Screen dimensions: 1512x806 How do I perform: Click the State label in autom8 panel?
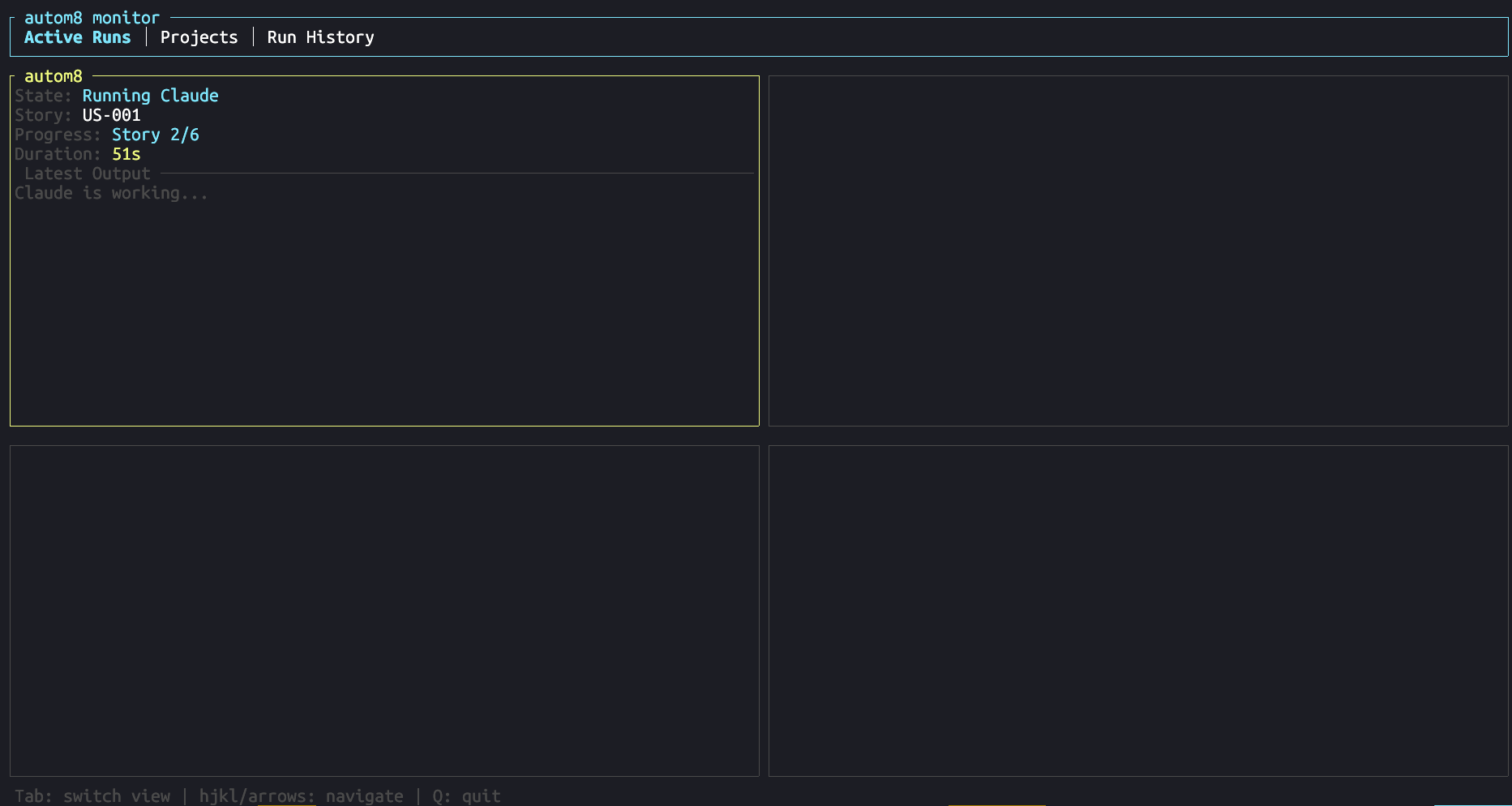(x=43, y=96)
